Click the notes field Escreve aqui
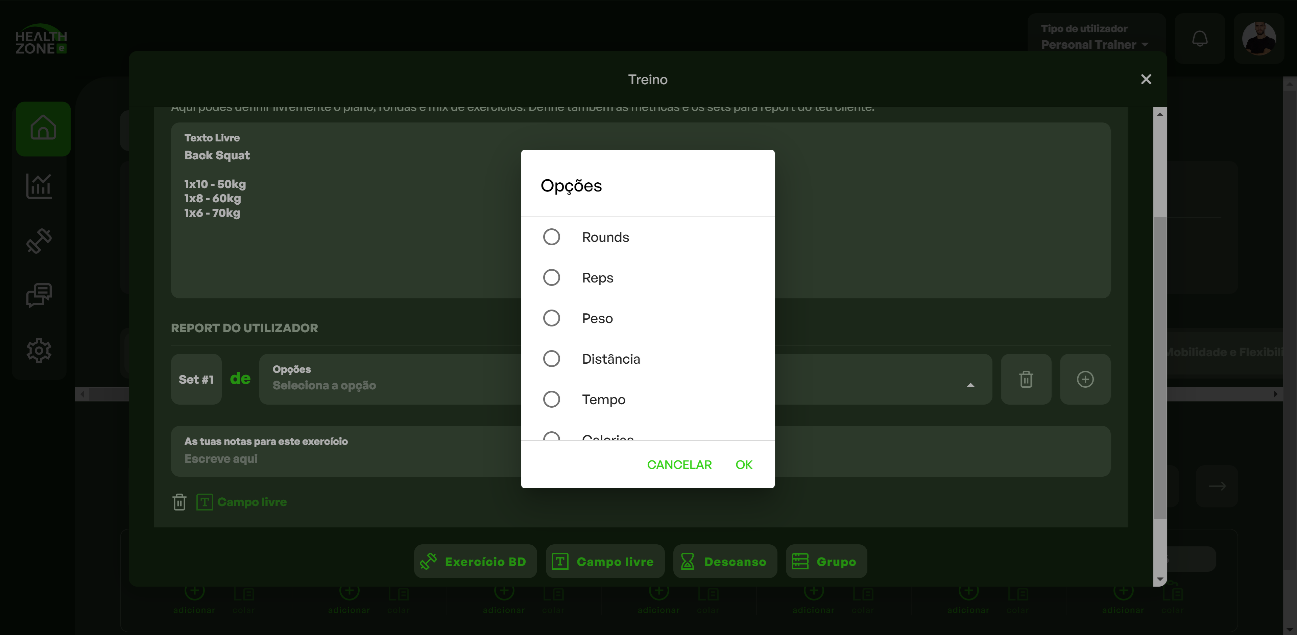 point(640,452)
